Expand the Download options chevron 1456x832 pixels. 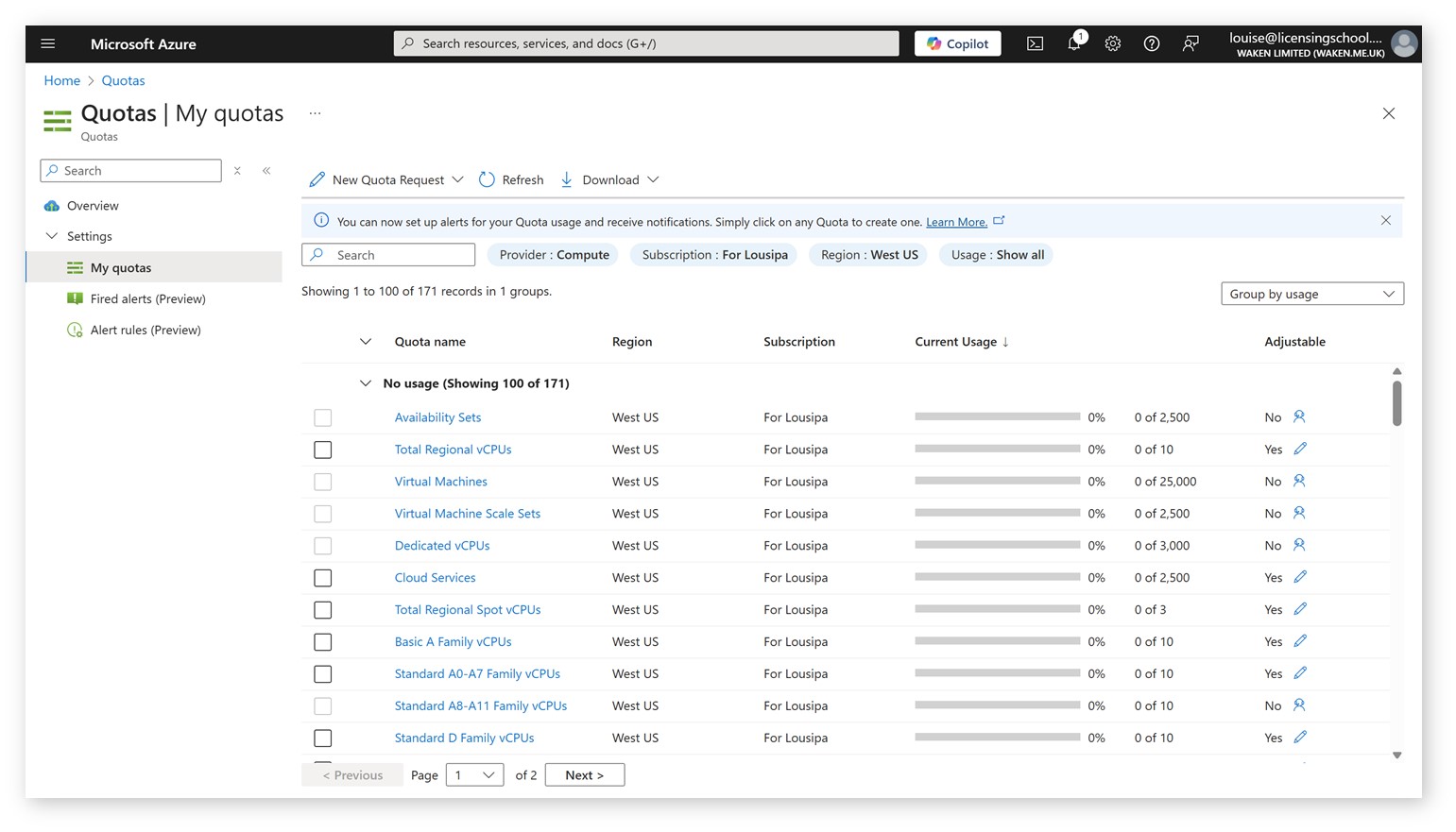[655, 179]
